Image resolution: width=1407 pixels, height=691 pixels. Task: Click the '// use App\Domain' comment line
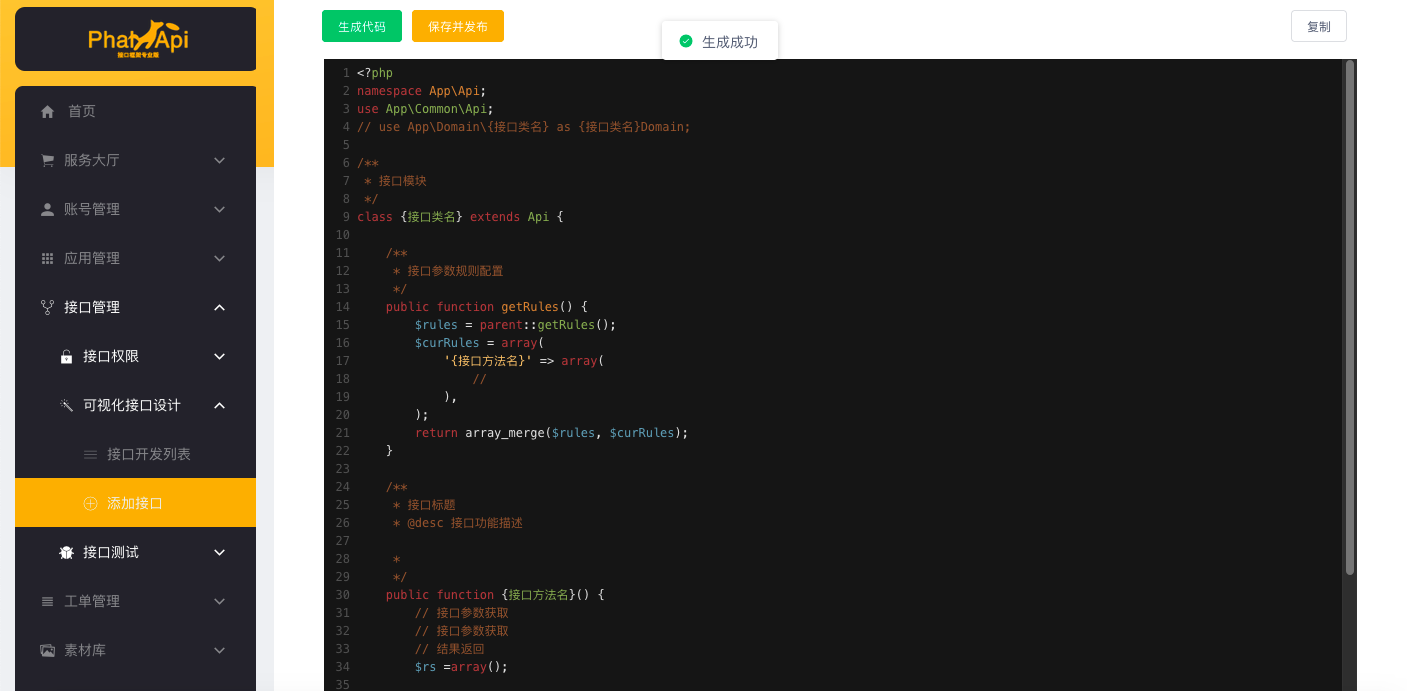point(524,127)
